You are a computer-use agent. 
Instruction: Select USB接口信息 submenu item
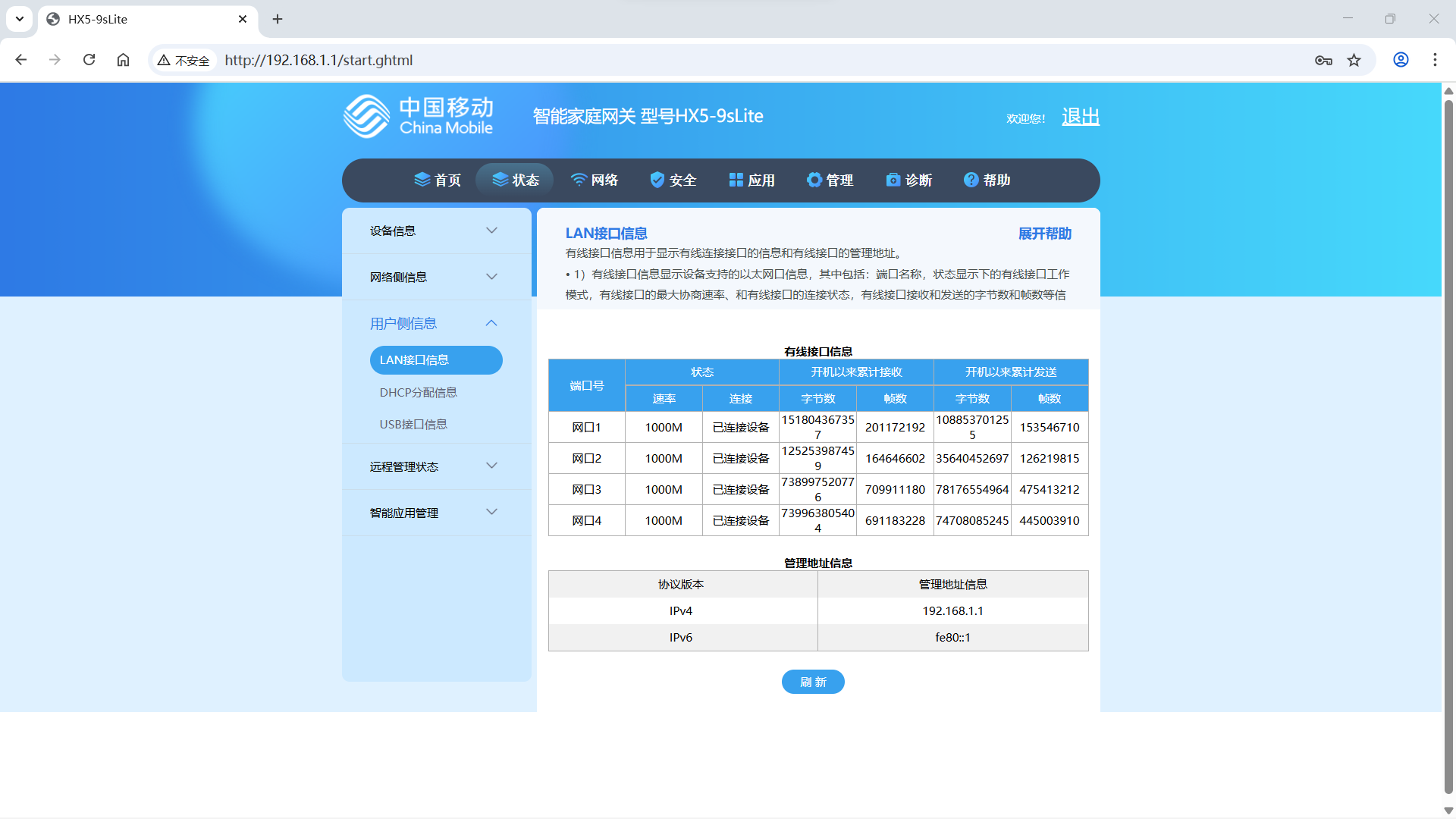(x=413, y=424)
